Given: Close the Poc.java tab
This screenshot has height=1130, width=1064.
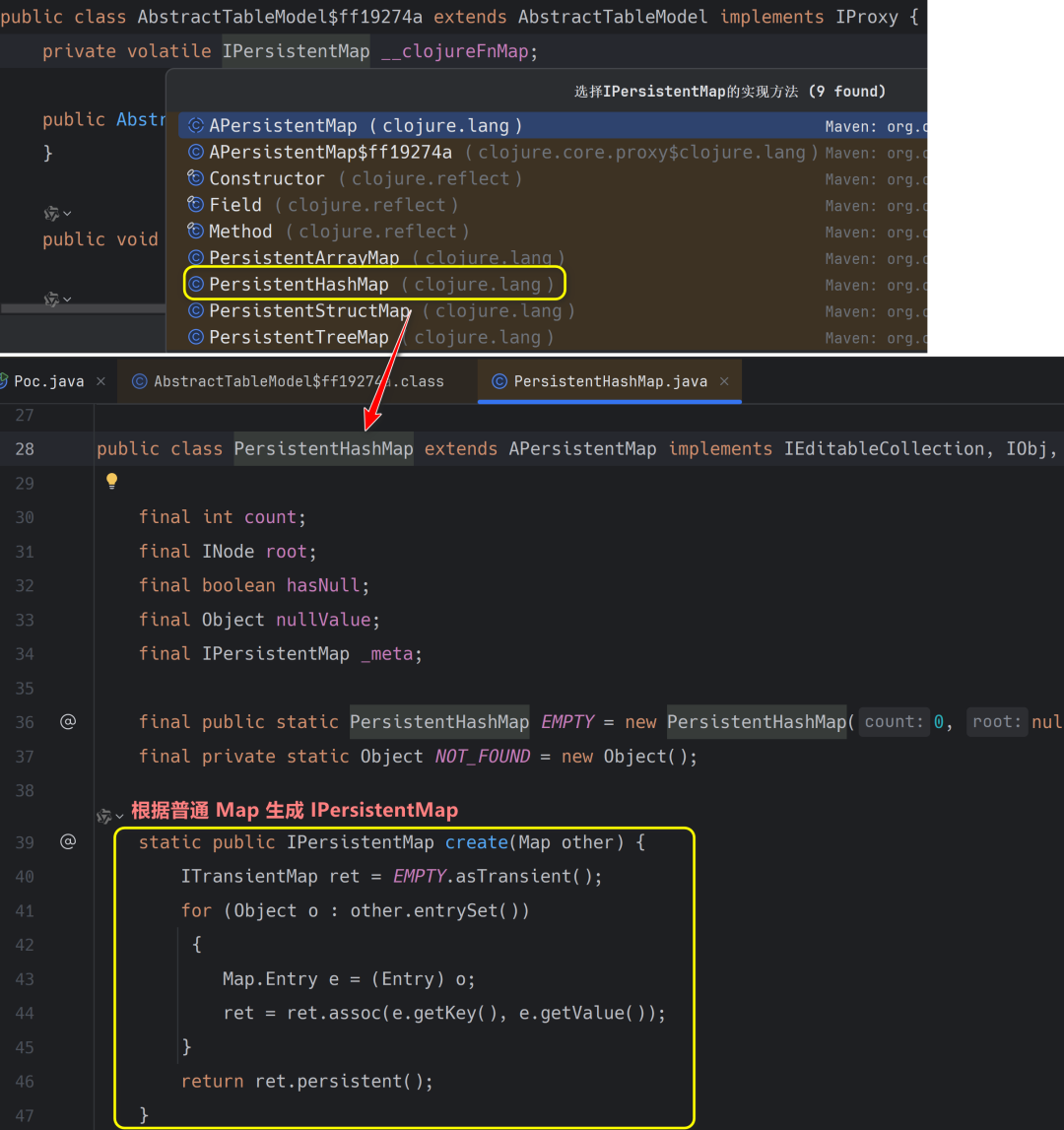Looking at the screenshot, I should (100, 381).
